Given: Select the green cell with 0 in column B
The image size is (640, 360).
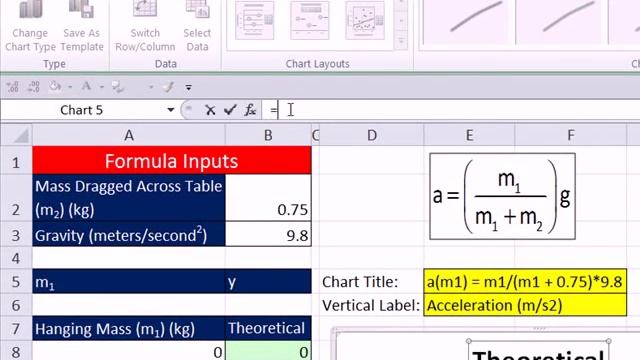Looking at the screenshot, I should [268, 351].
